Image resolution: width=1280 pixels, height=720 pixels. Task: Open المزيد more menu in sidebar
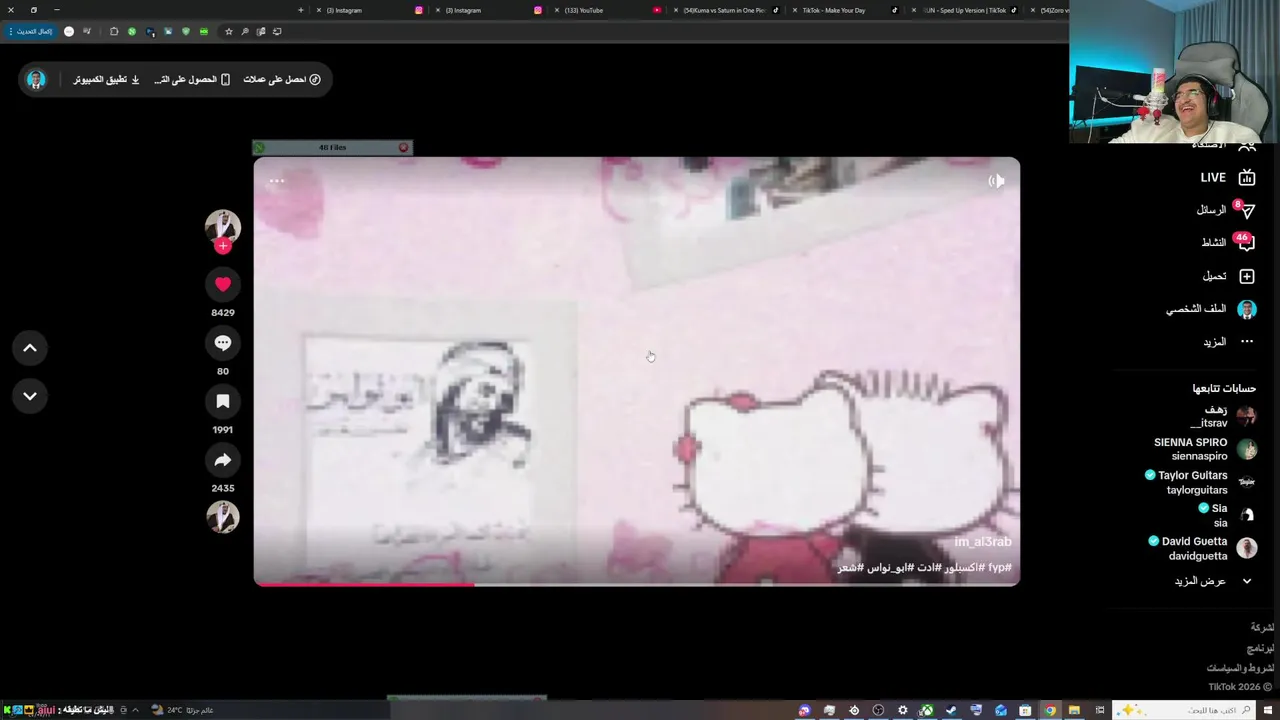[1229, 342]
